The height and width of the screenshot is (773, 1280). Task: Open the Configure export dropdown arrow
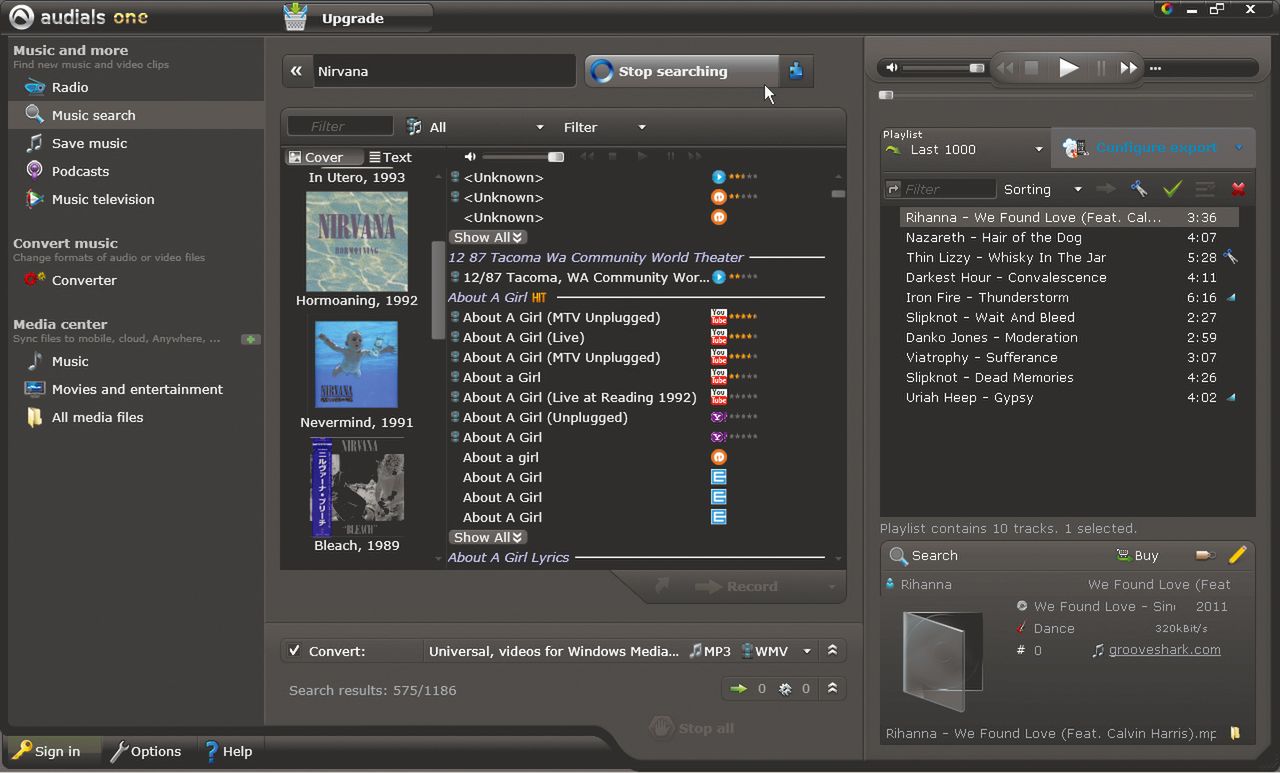pyautogui.click(x=1239, y=148)
